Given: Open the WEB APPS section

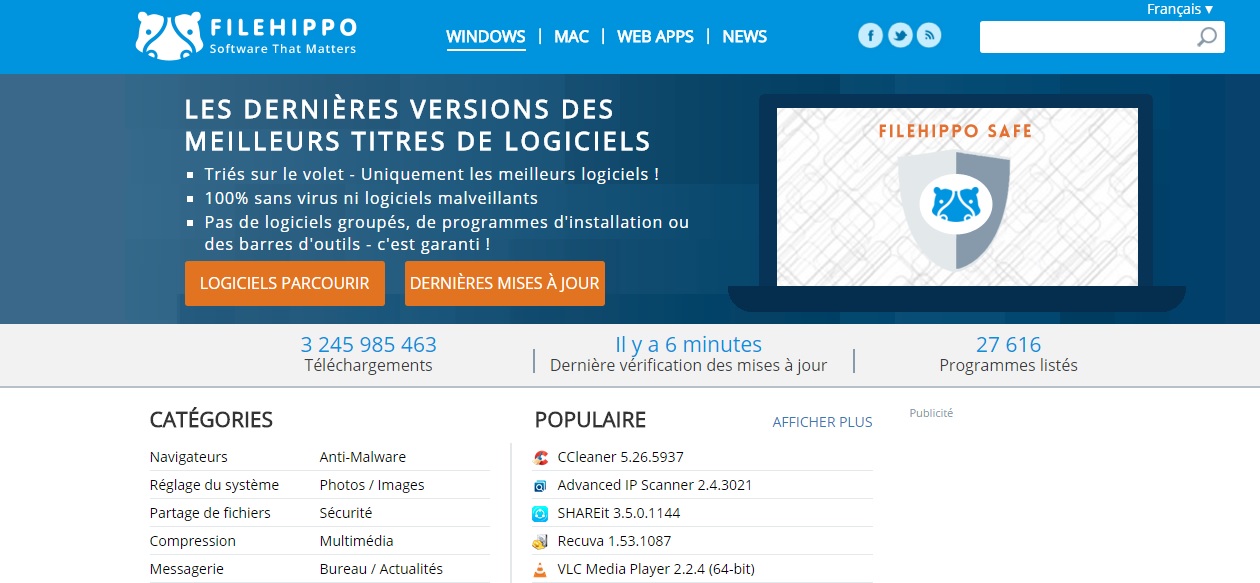Looking at the screenshot, I should point(655,36).
